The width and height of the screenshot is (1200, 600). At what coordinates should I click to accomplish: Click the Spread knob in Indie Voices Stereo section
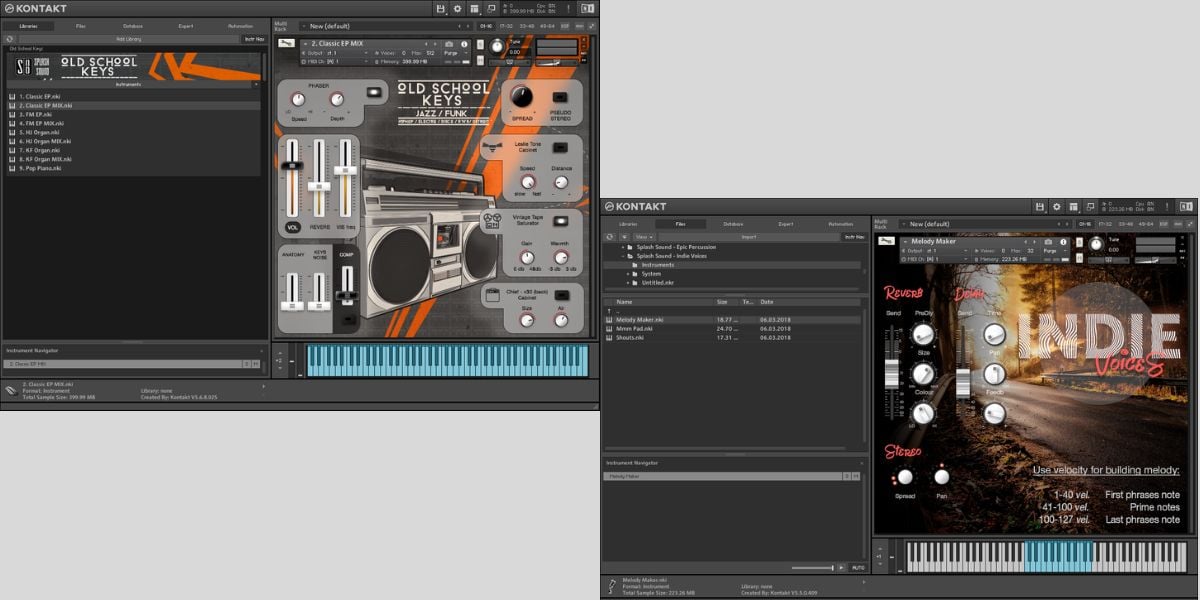[905, 477]
